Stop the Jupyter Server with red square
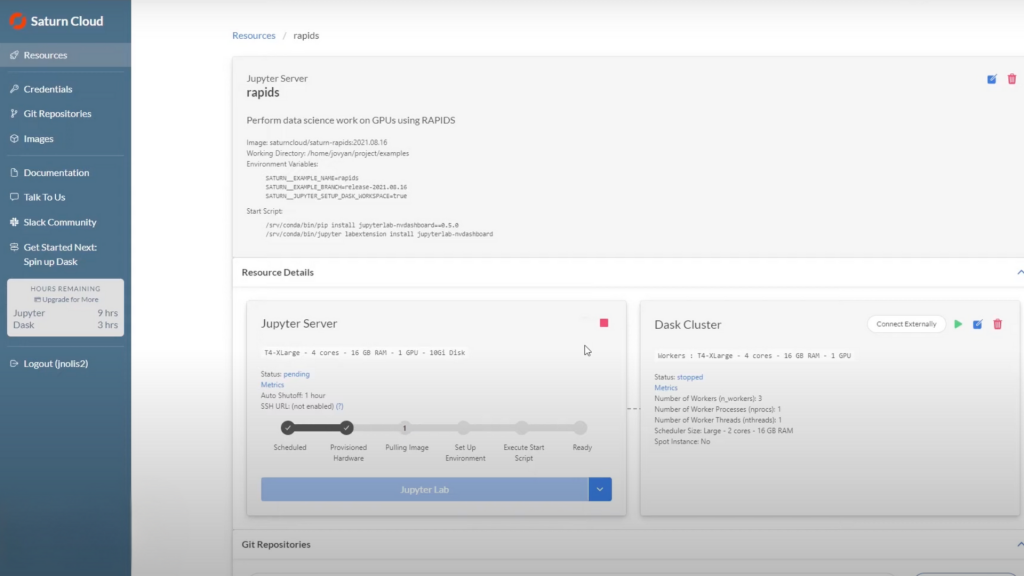 (604, 323)
